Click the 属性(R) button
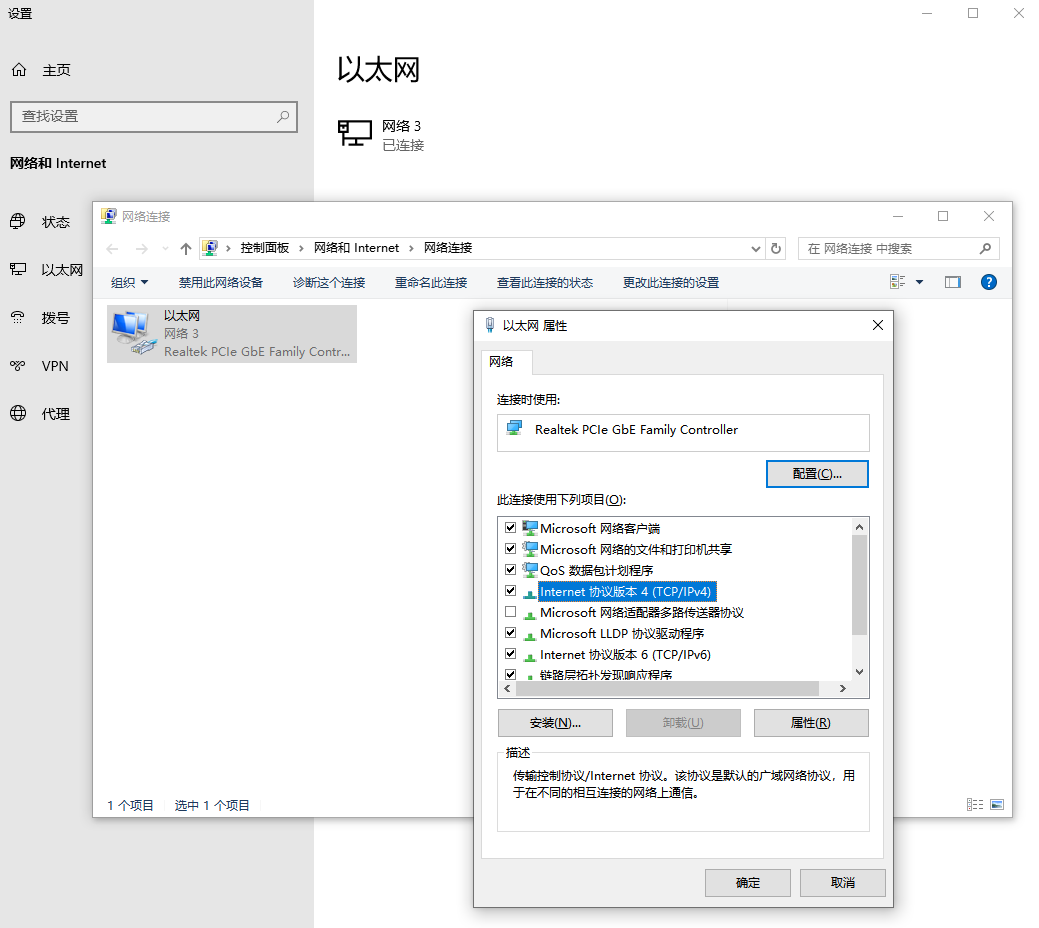 click(810, 723)
